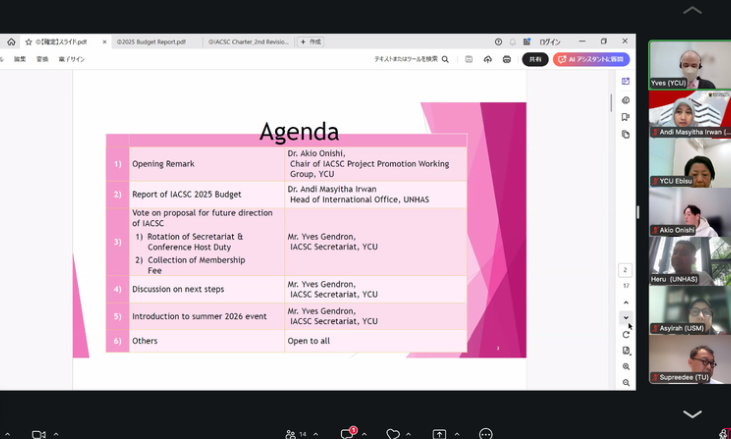The width and height of the screenshot is (731, 439).
Task: Go to next page with down arrow
Action: 626,318
